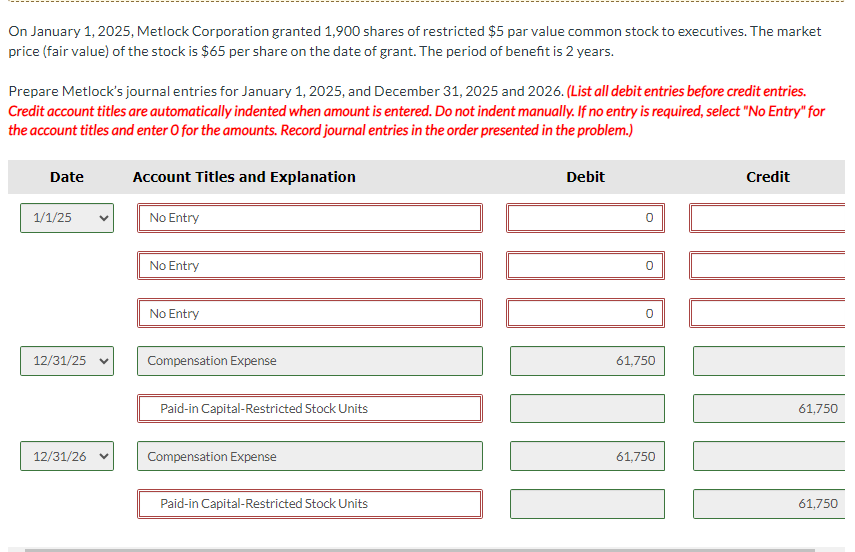
Task: Click debit field of second No Entry row
Action: [585, 266]
